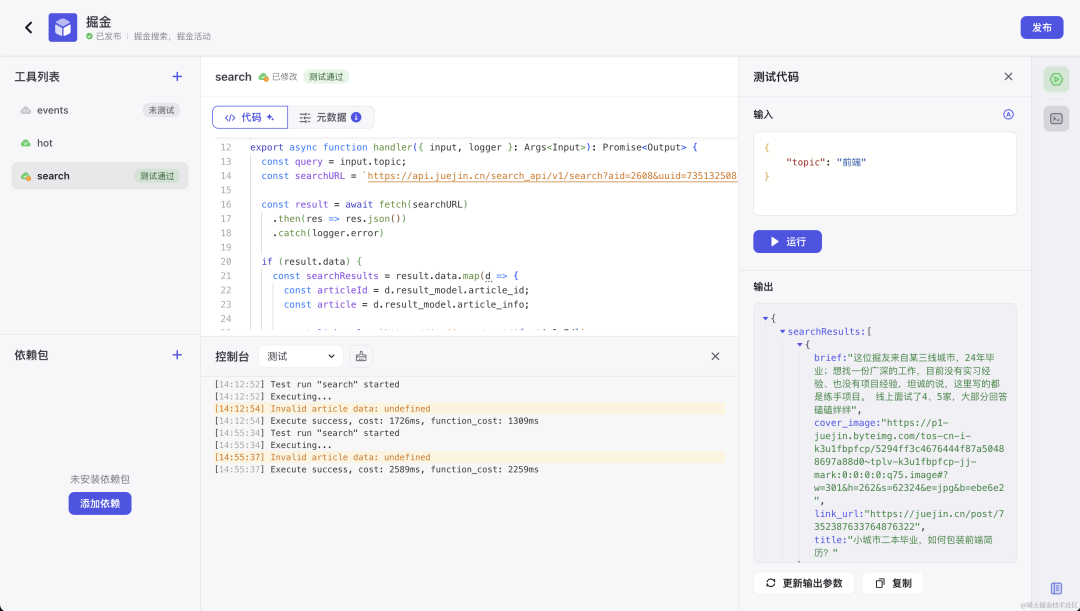The image size is (1080, 611).
Task: Click the link_url value in output
Action: [908, 520]
